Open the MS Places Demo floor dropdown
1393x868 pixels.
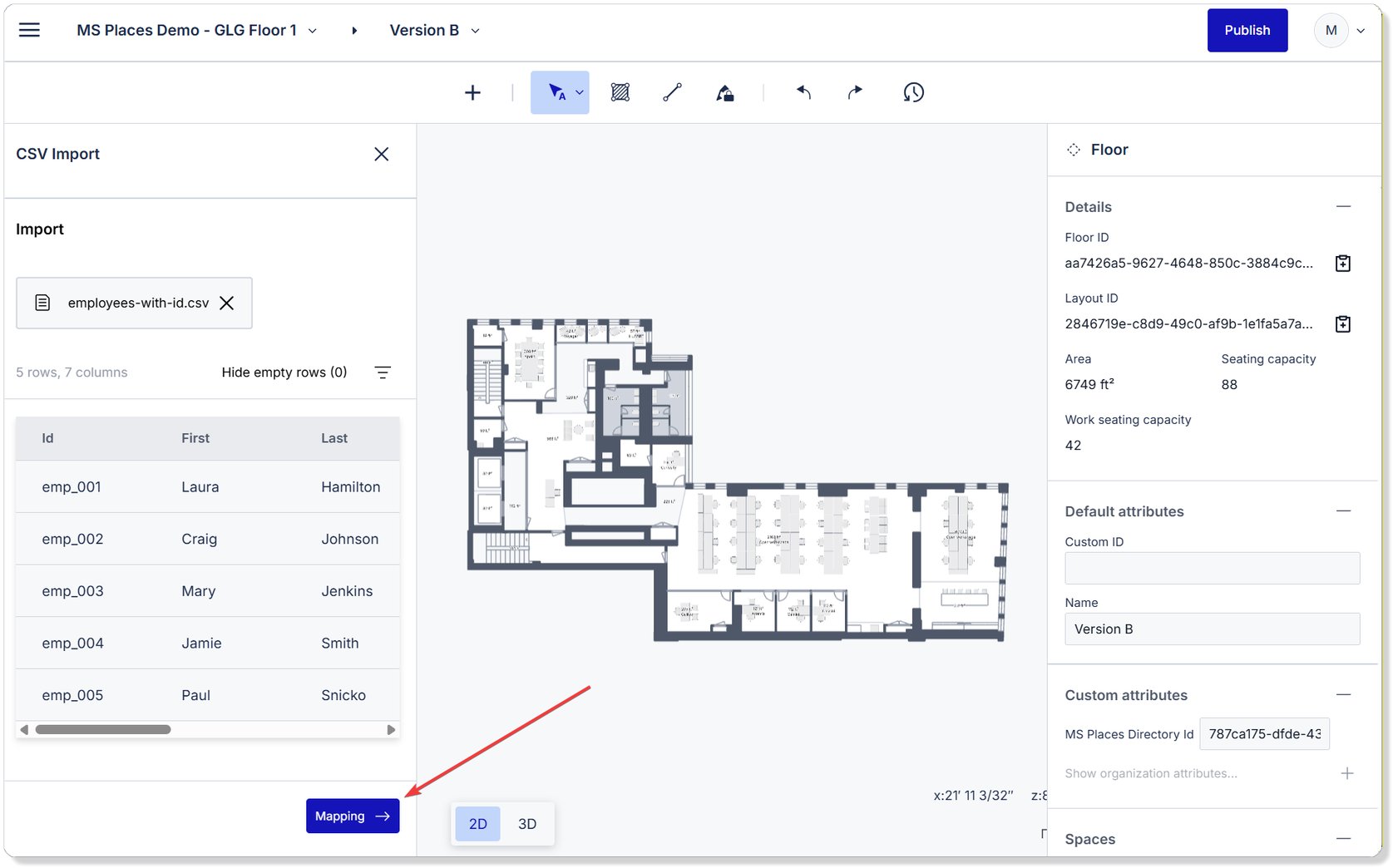[x=312, y=30]
